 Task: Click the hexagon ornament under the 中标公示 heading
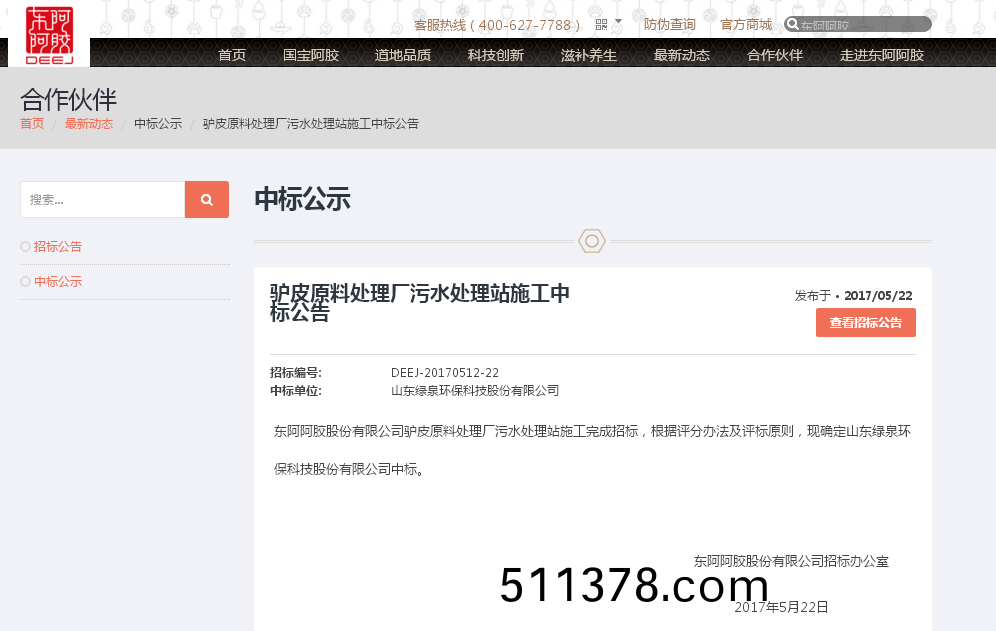(592, 241)
